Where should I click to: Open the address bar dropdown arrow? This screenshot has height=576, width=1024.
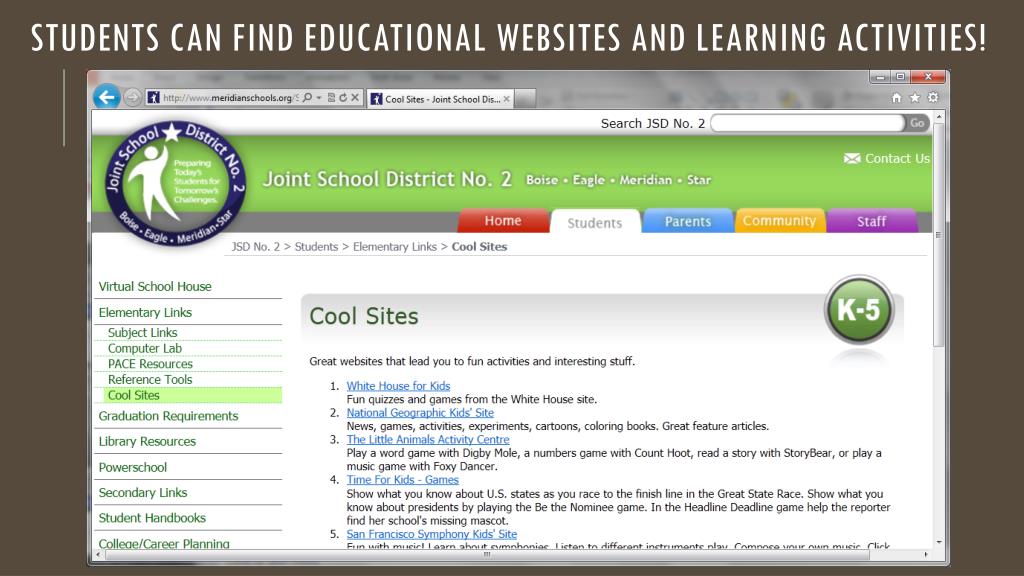pos(319,98)
